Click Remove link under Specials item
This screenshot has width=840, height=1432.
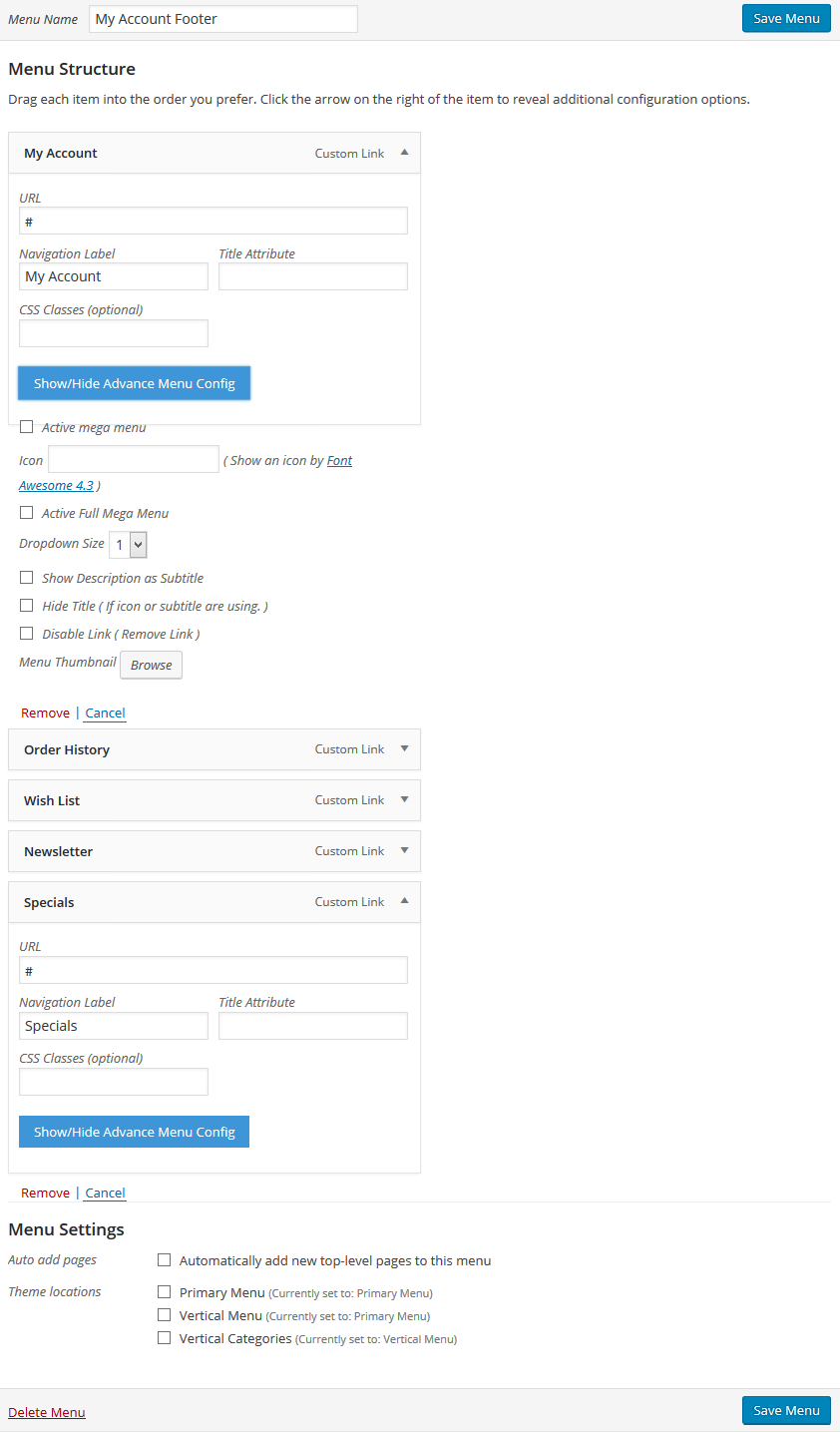point(45,1193)
